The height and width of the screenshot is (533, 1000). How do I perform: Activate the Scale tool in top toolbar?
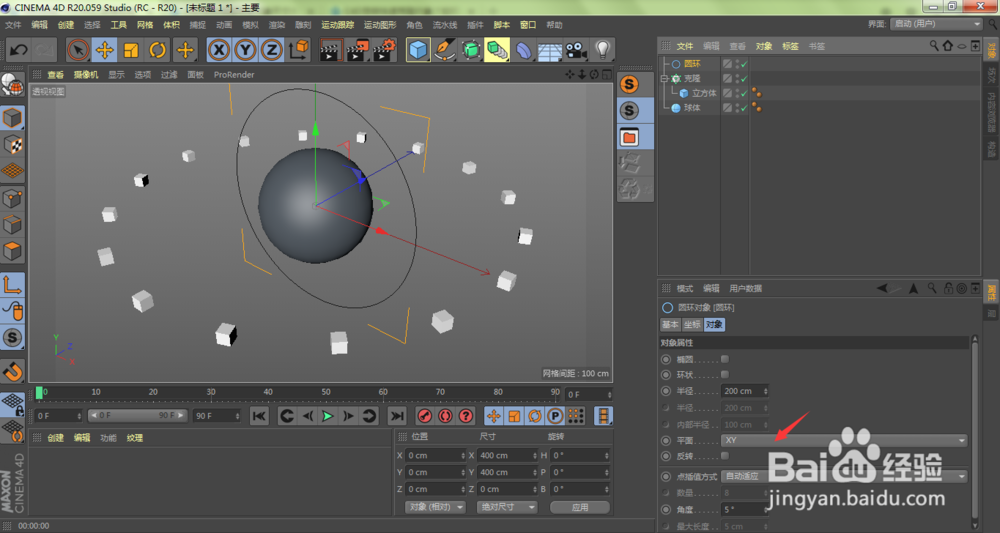(x=131, y=50)
